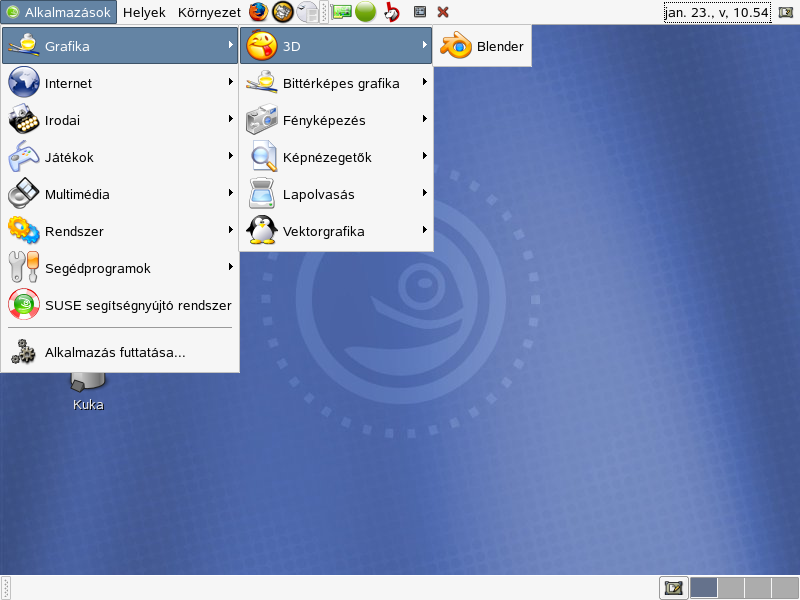Screen dimensions: 800x600
Task: Expand the Képnézegetők submenu arrow
Action: 424,156
